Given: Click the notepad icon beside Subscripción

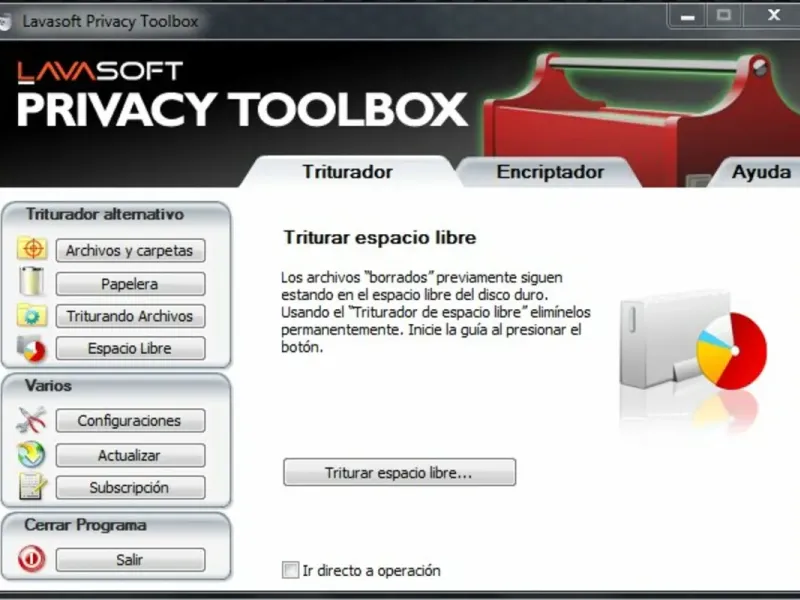Looking at the screenshot, I should pyautogui.click(x=33, y=486).
